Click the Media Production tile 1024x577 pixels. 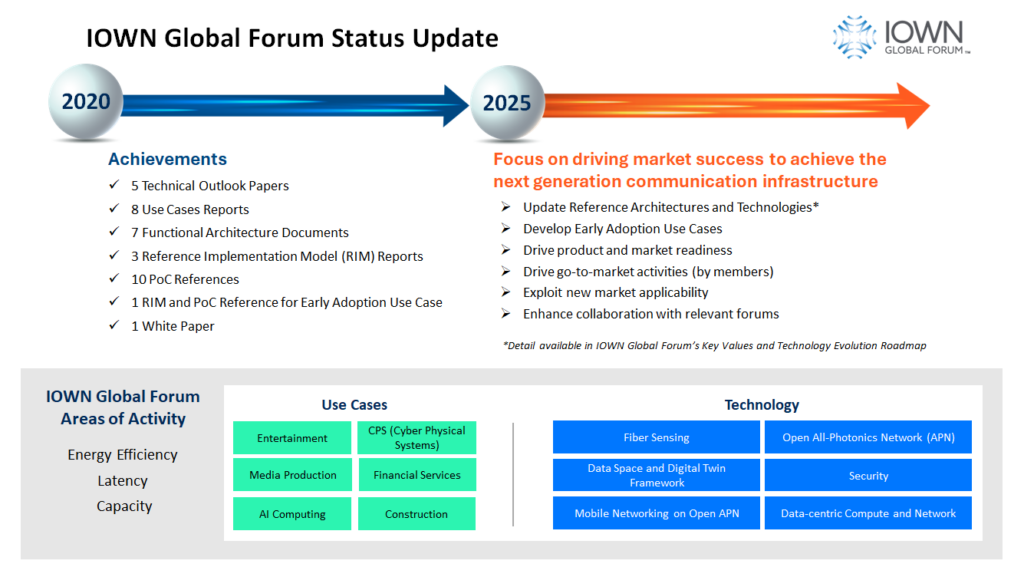click(x=291, y=475)
